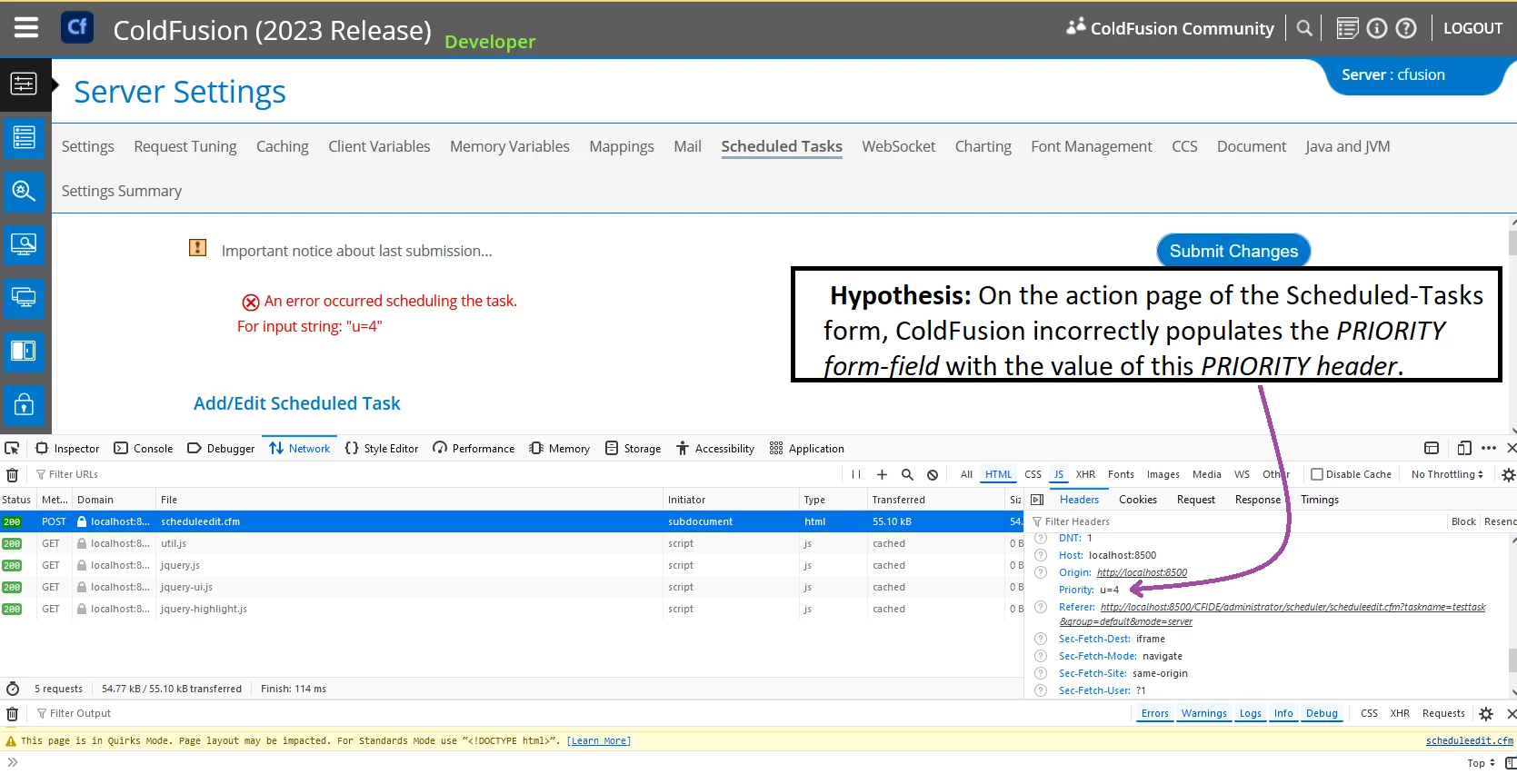Click the Origin http://localhost:8500 header link
The image size is (1517, 784).
pyautogui.click(x=1142, y=572)
